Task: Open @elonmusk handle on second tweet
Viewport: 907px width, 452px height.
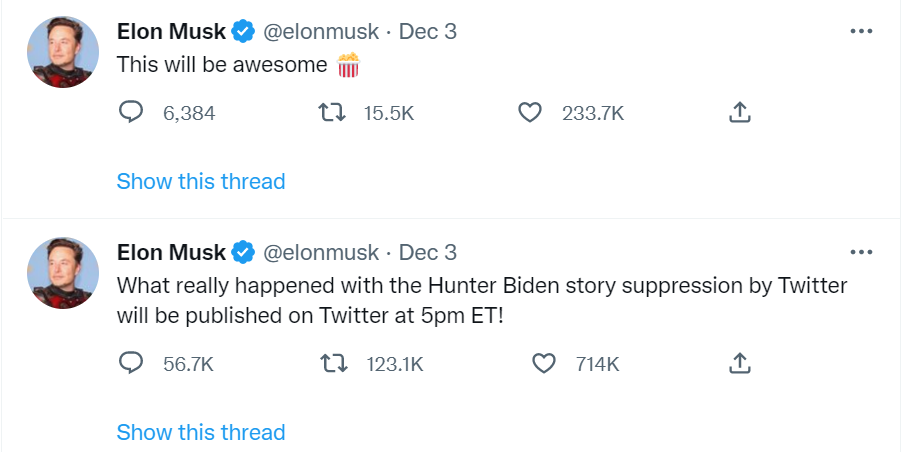Action: (321, 252)
